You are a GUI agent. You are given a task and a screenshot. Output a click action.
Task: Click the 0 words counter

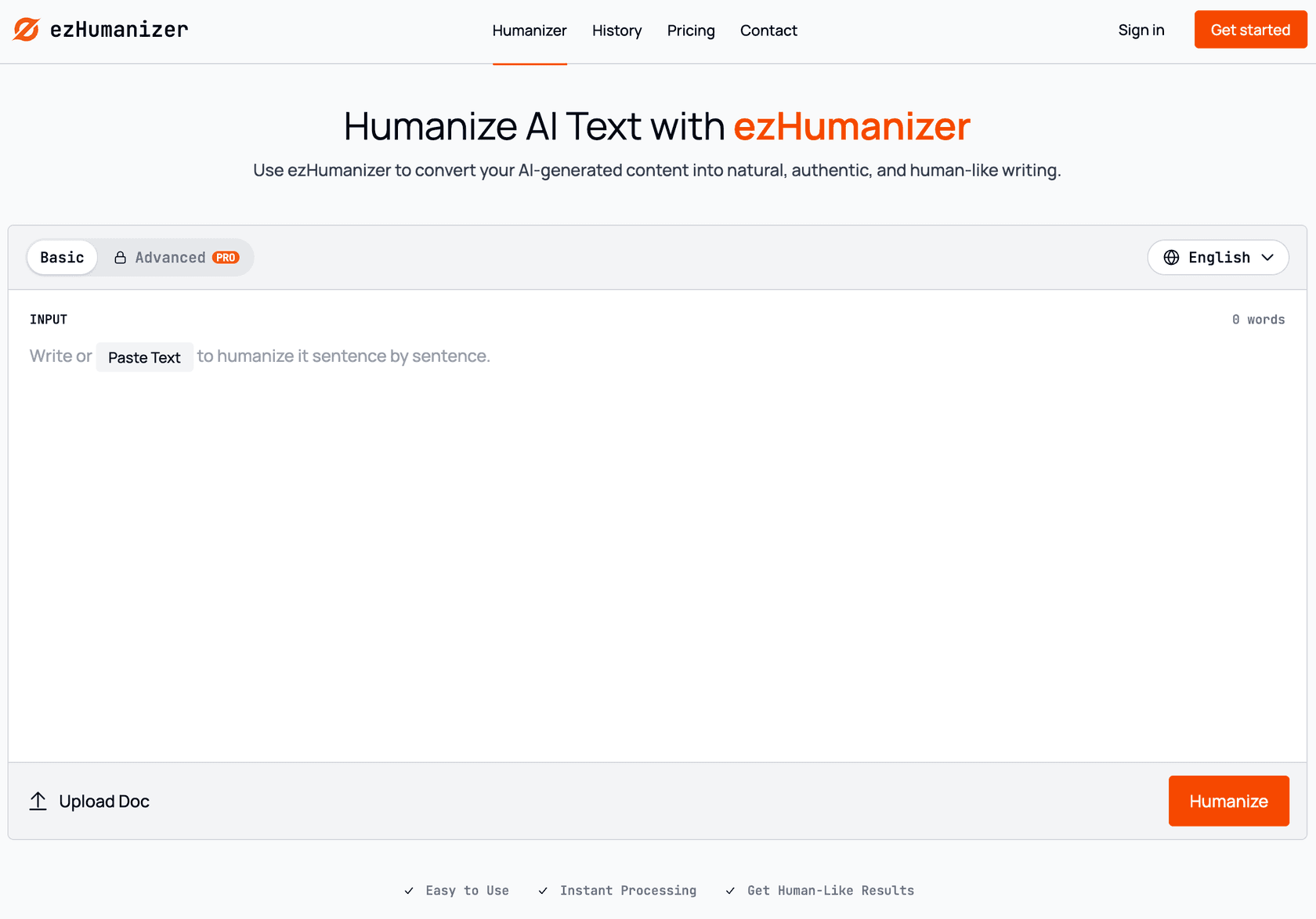[x=1258, y=320]
